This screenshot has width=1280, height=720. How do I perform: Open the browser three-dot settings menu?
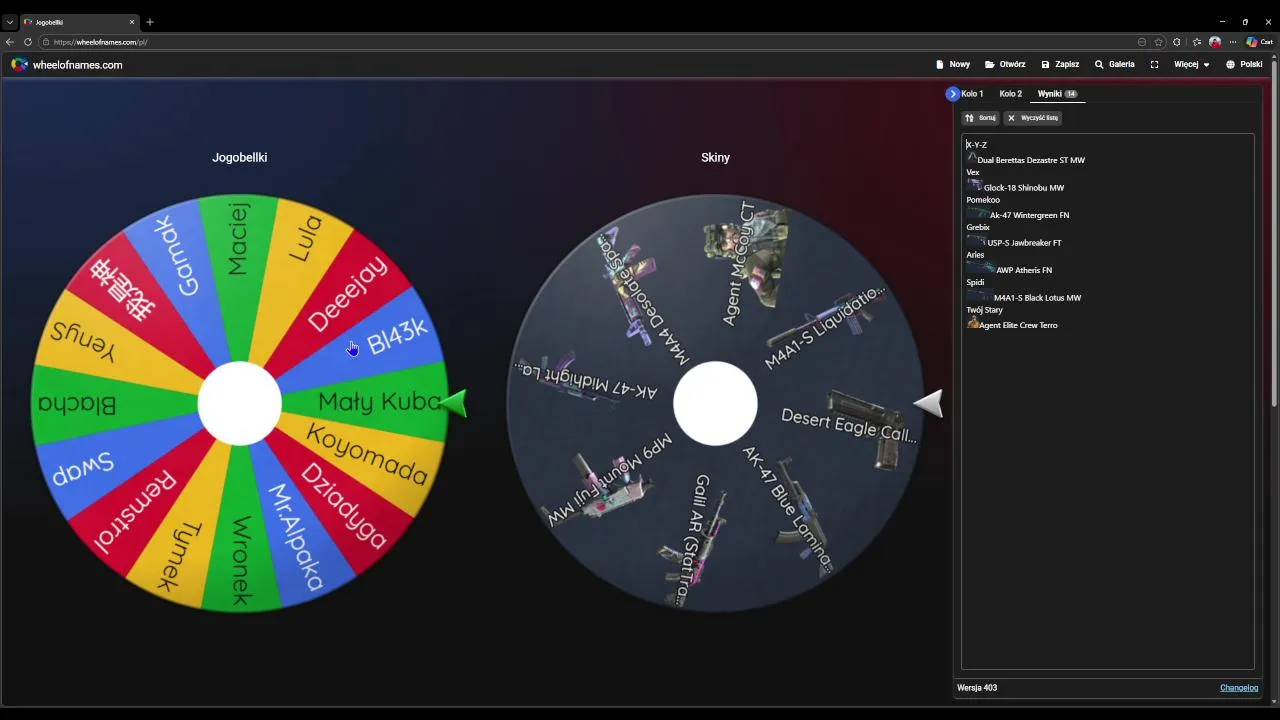coord(1233,42)
